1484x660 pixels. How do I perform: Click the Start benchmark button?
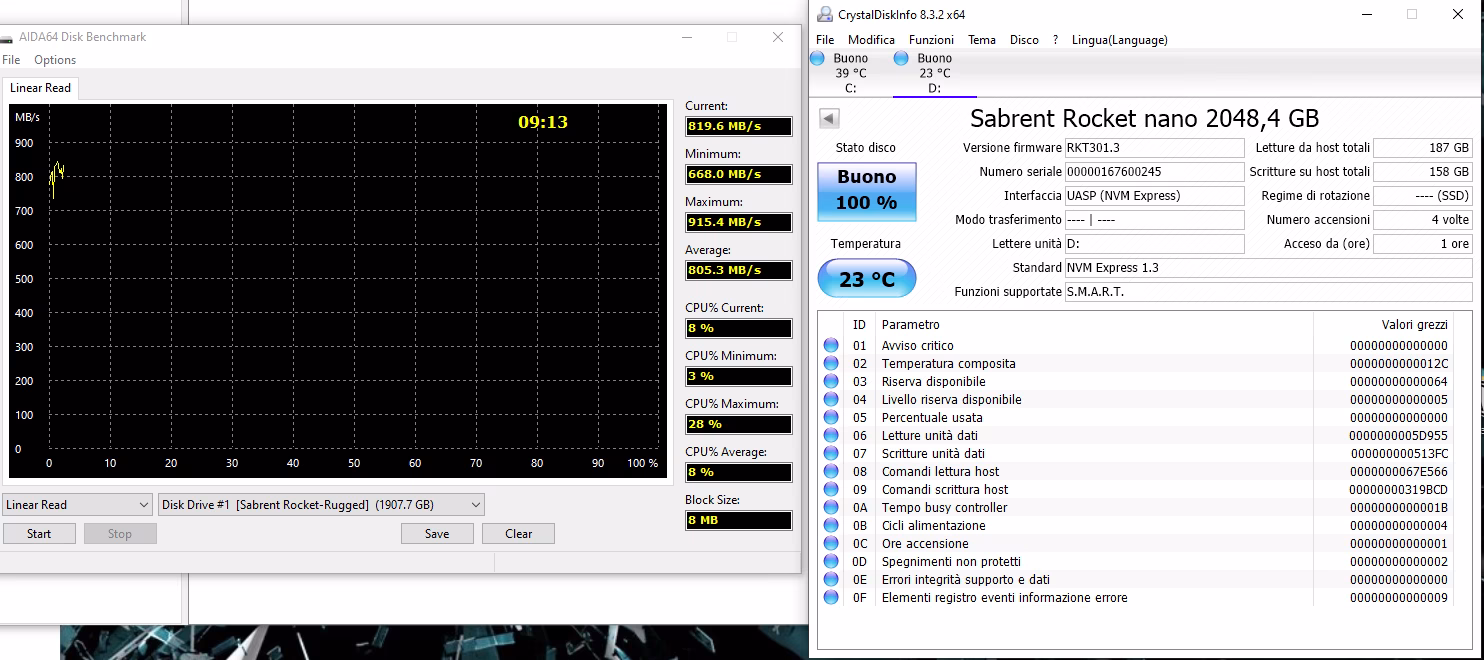pyautogui.click(x=39, y=534)
